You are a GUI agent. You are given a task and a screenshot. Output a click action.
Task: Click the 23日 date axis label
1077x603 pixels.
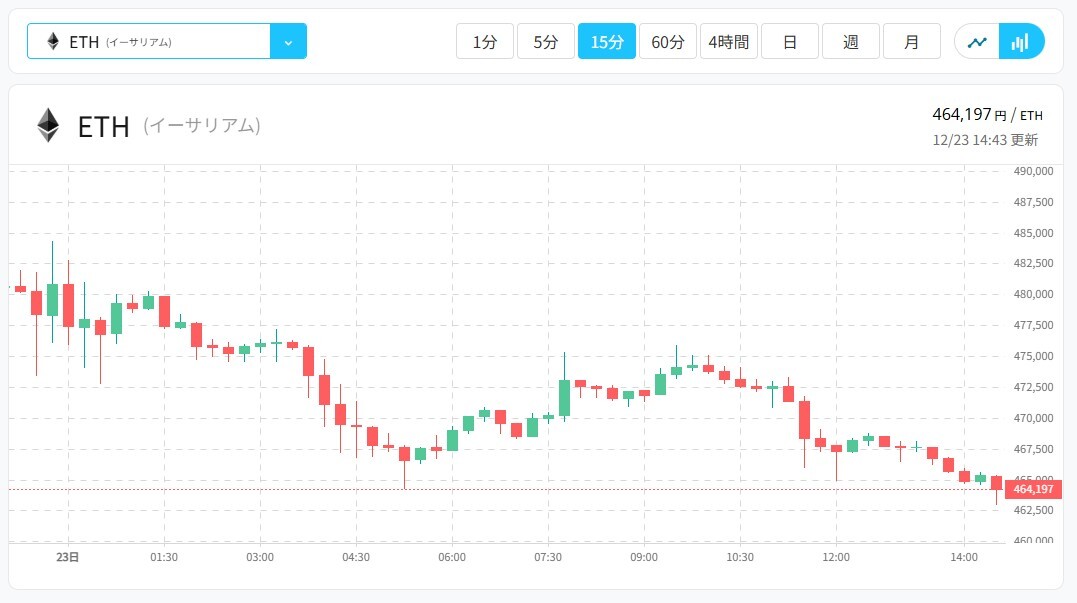(x=67, y=557)
